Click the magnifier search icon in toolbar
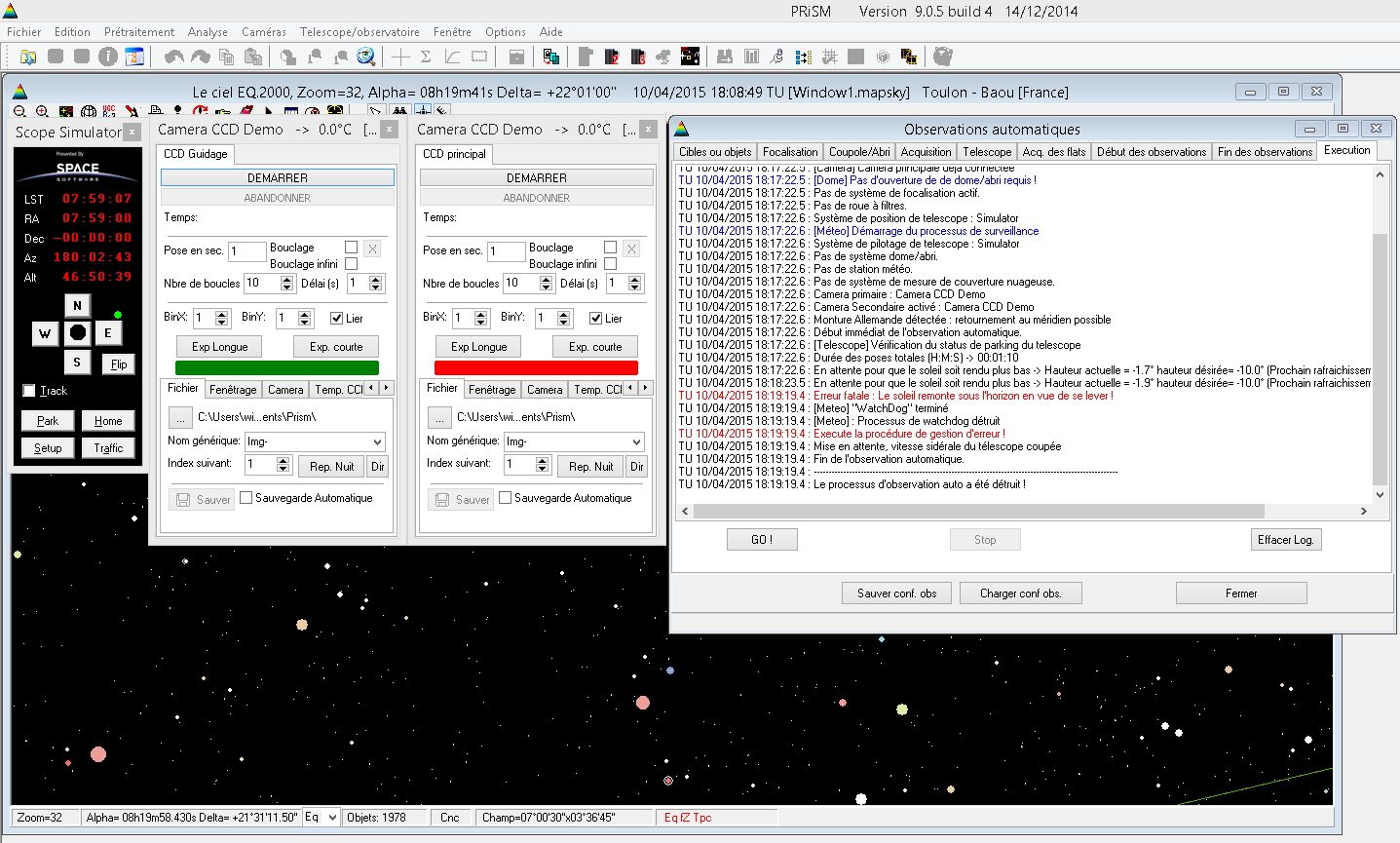The height and width of the screenshot is (843, 1400). click(366, 57)
